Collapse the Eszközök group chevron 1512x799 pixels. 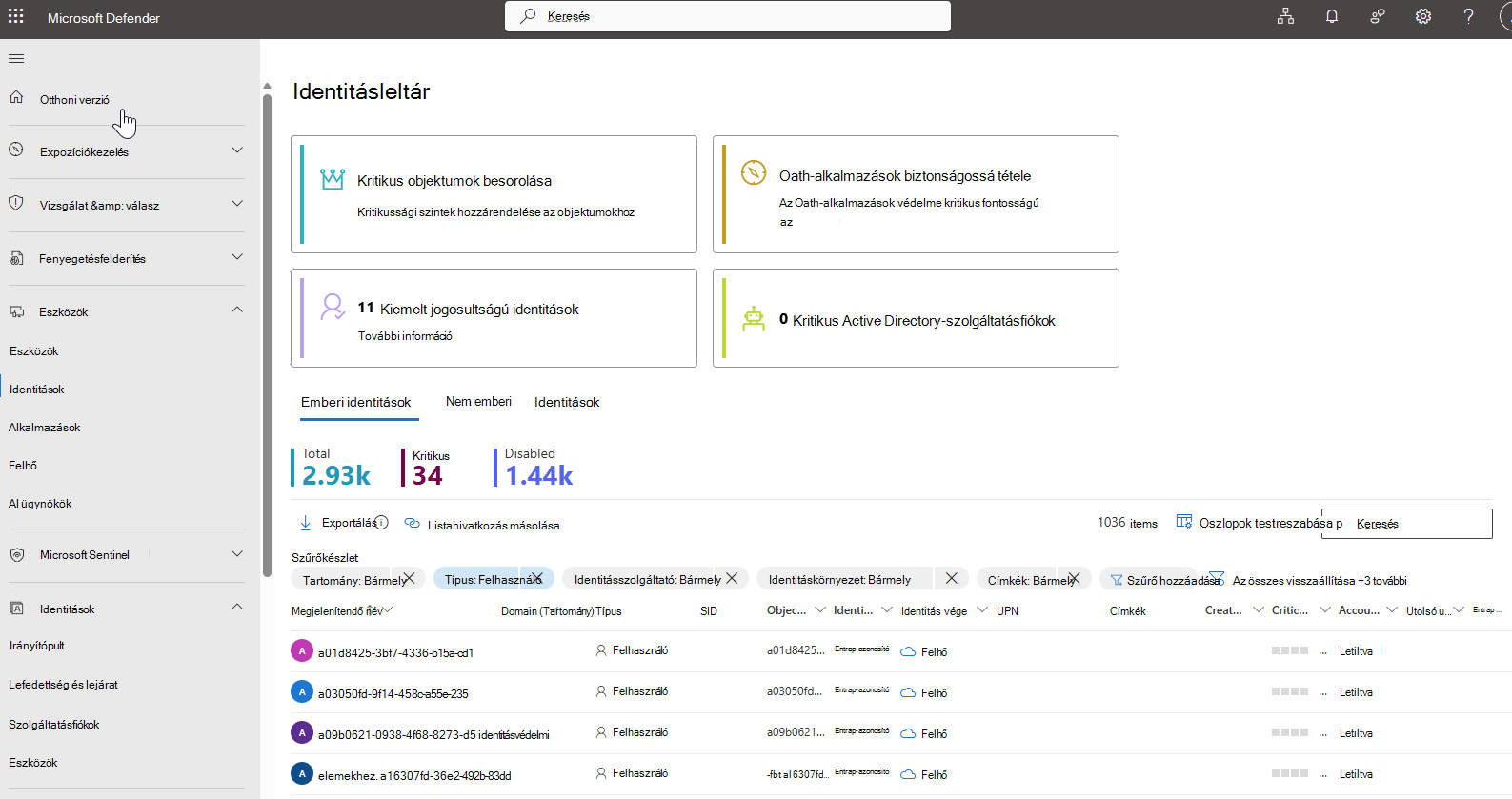point(237,310)
